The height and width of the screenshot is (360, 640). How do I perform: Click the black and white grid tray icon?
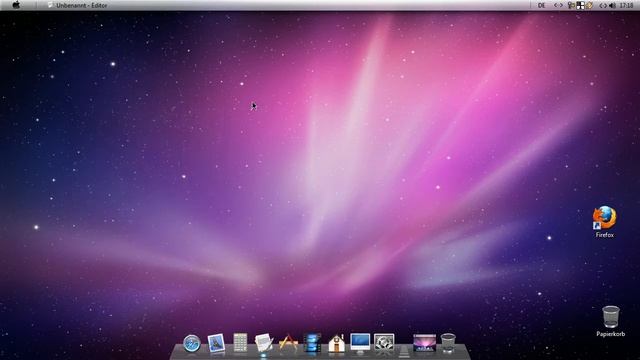(580, 5)
